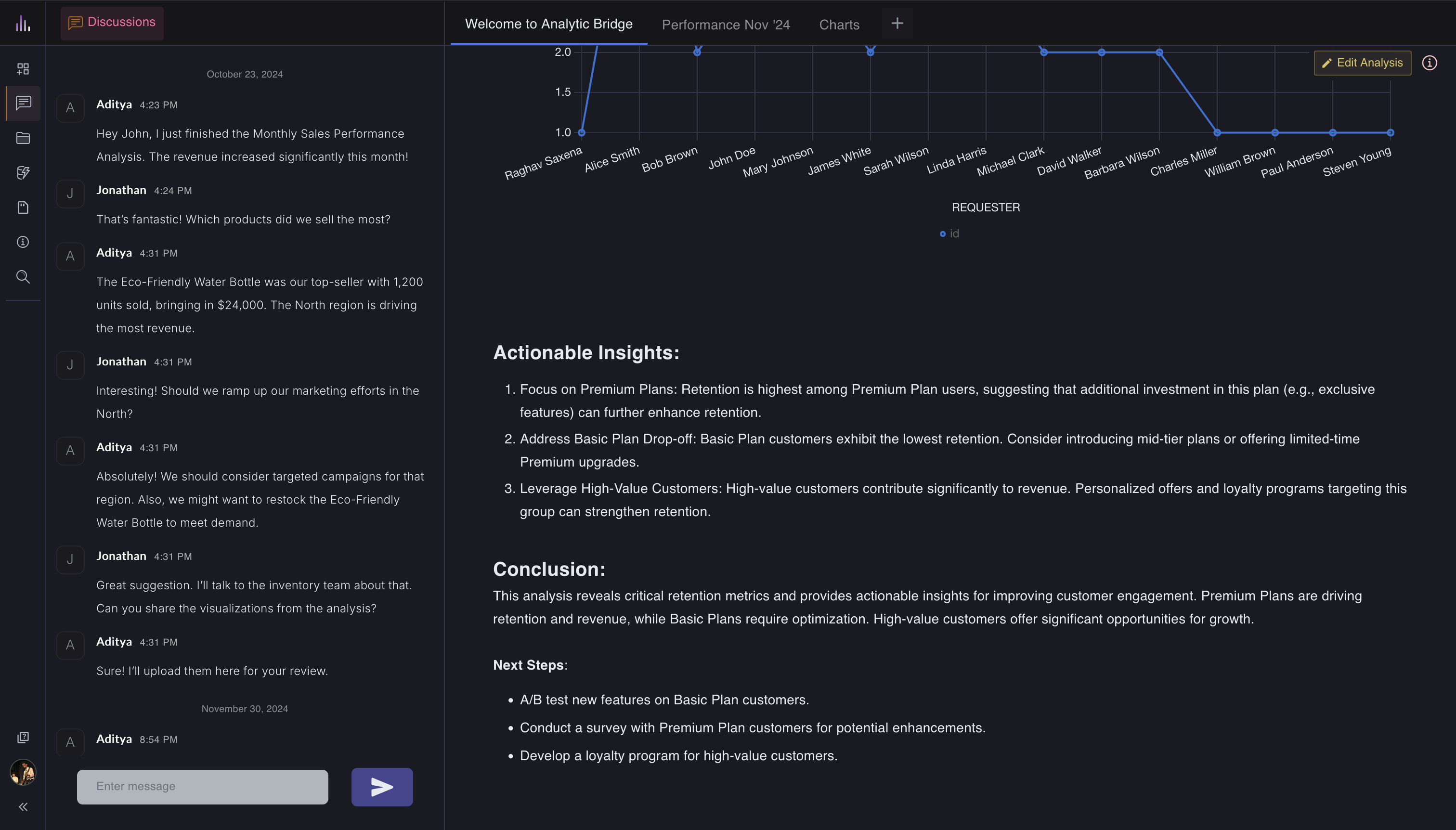
Task: Send message with the arrow button
Action: (381, 787)
